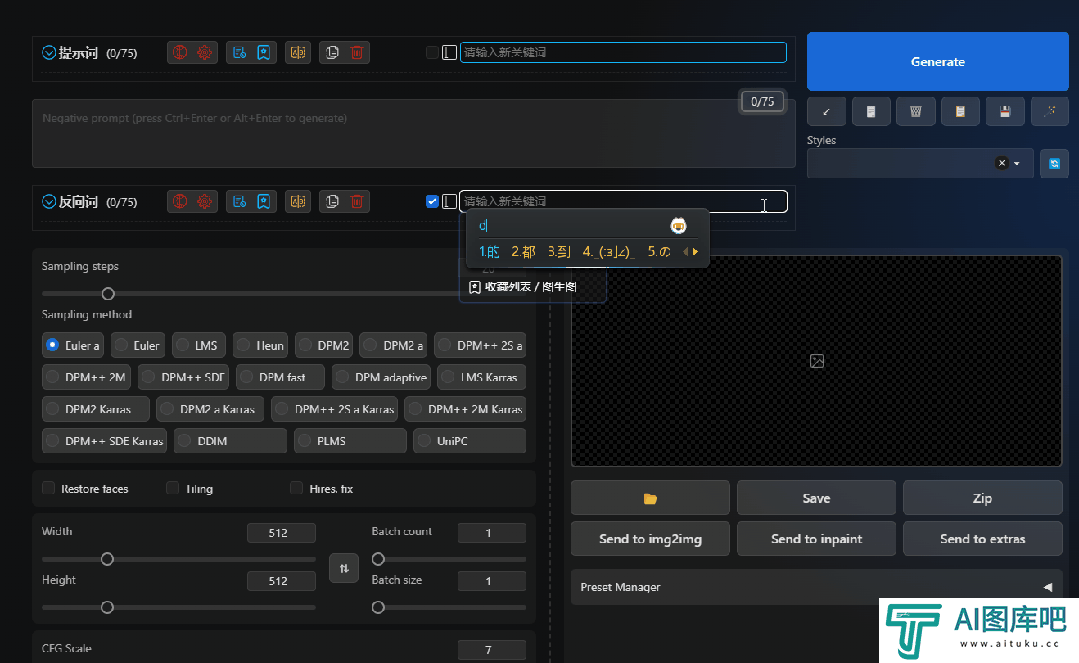Click the translate icon in the 提示词 row
The height and width of the screenshot is (663, 1079).
pyautogui.click(x=298, y=52)
